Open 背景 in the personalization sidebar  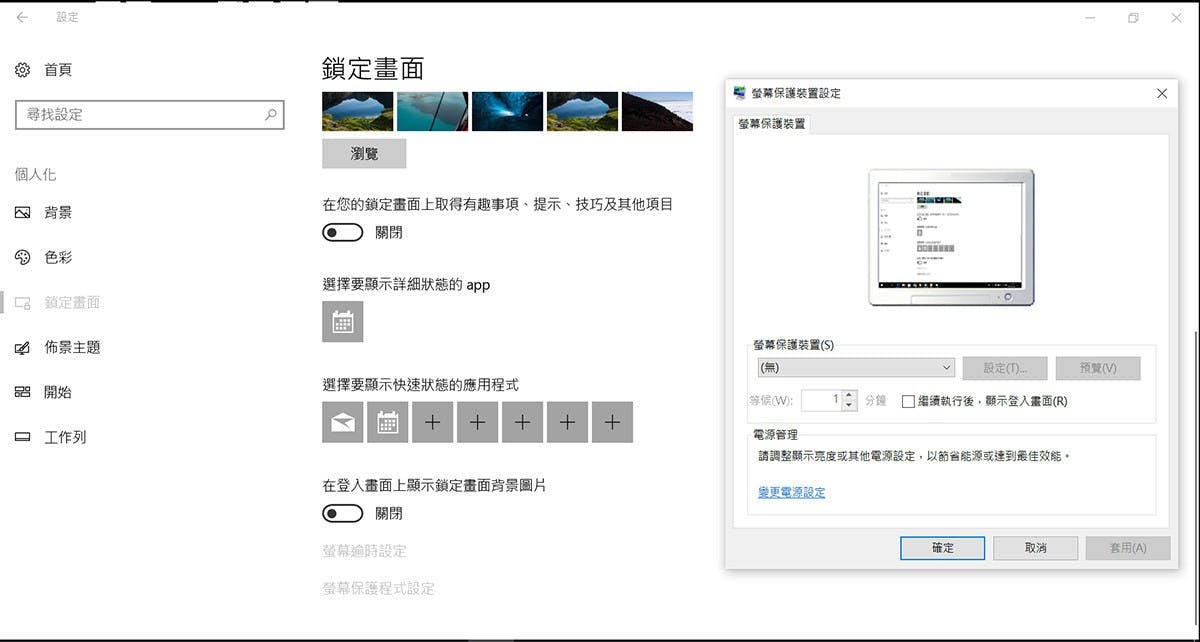click(x=58, y=213)
